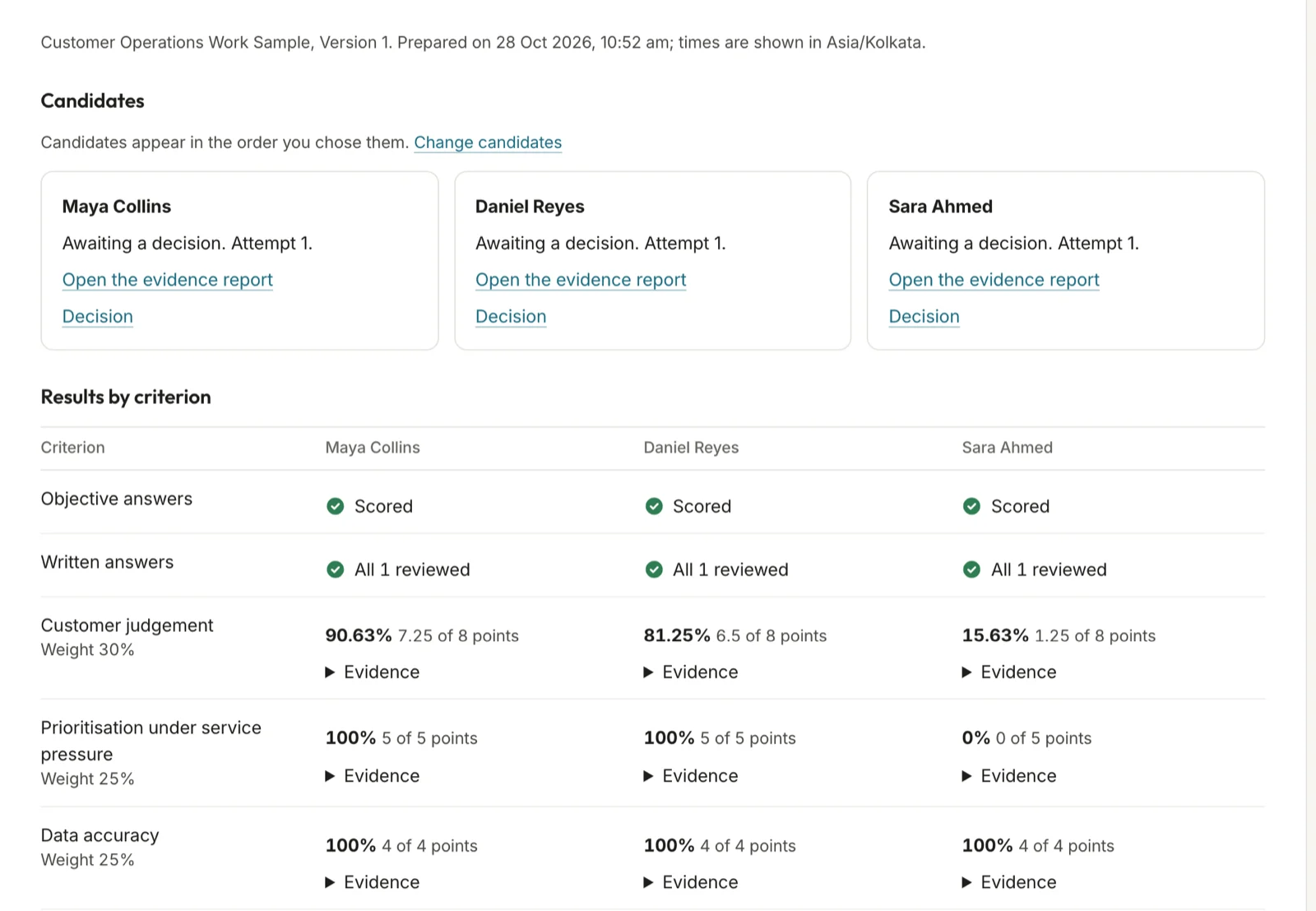Expand Daniel Reyes Customer judgement Evidence
The width and height of the screenshot is (1316, 911).
tap(691, 672)
